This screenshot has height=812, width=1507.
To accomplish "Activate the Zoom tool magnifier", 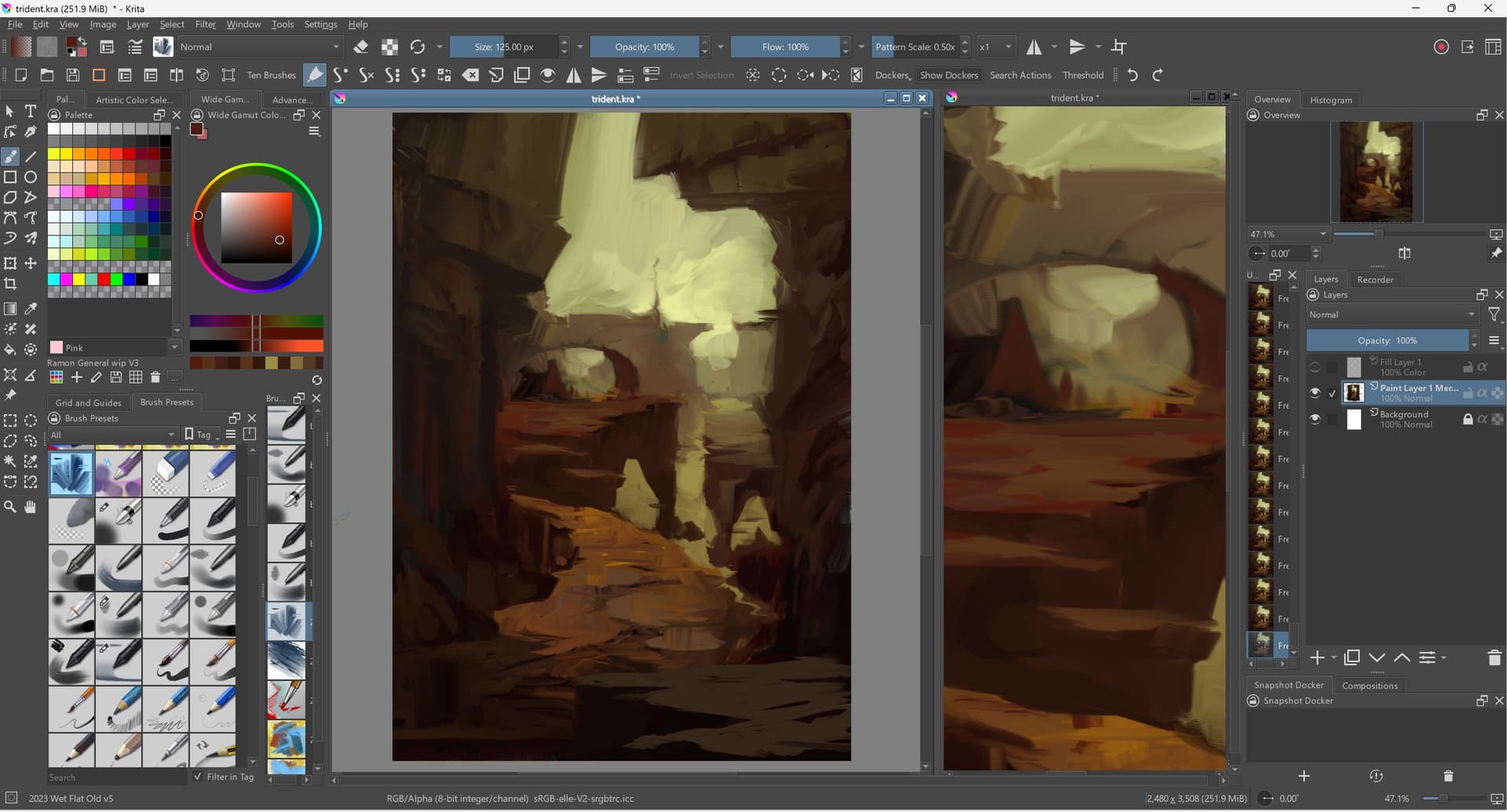I will pos(10,507).
